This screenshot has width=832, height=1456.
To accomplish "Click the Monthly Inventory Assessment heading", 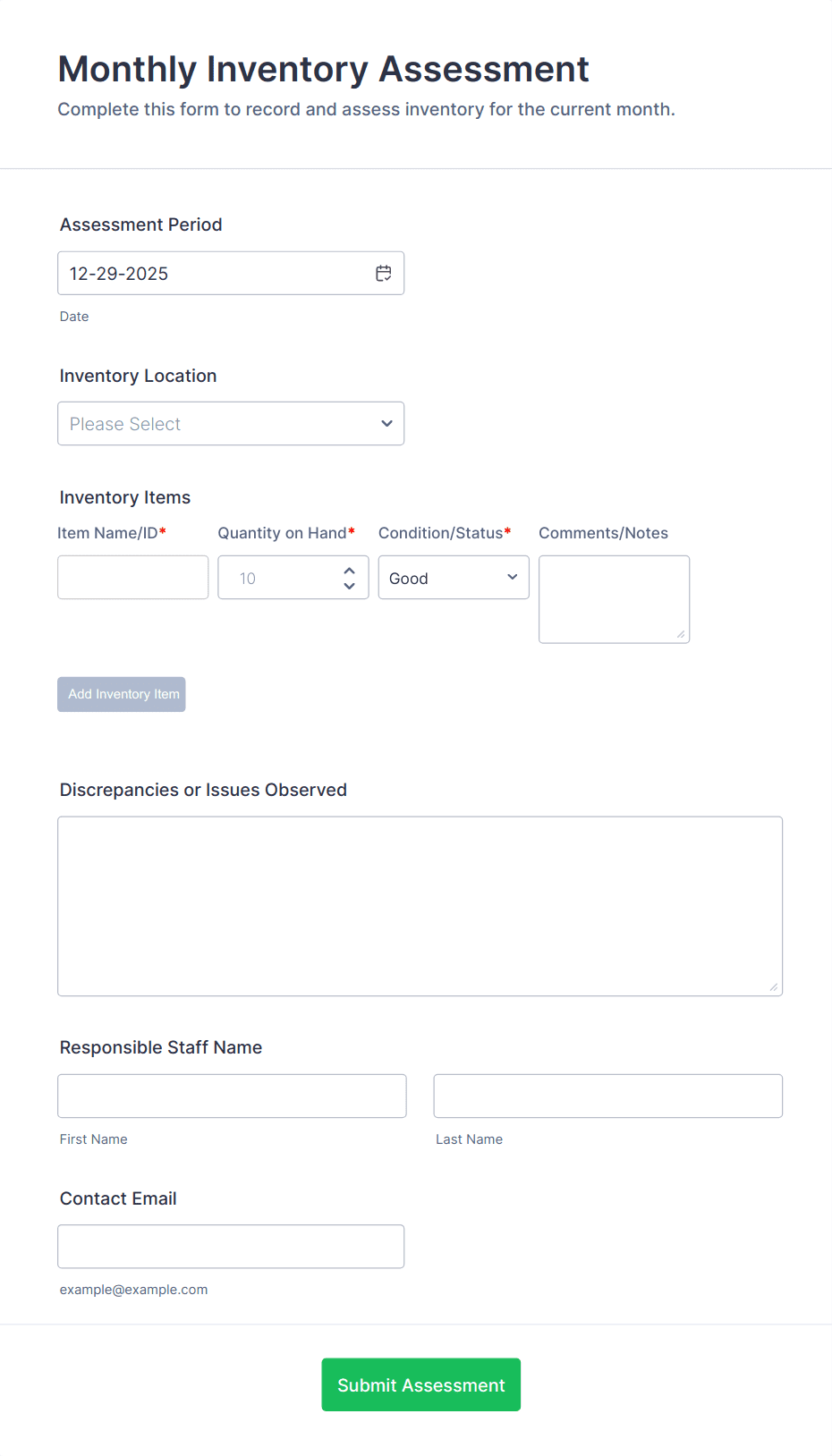I will click(x=323, y=70).
